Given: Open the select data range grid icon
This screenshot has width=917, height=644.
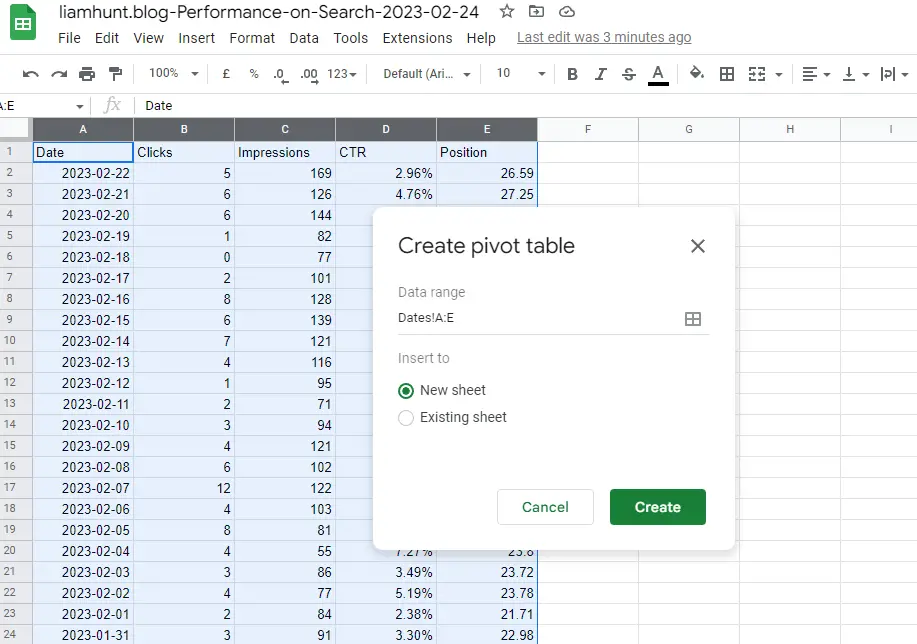Looking at the screenshot, I should click(x=692, y=319).
